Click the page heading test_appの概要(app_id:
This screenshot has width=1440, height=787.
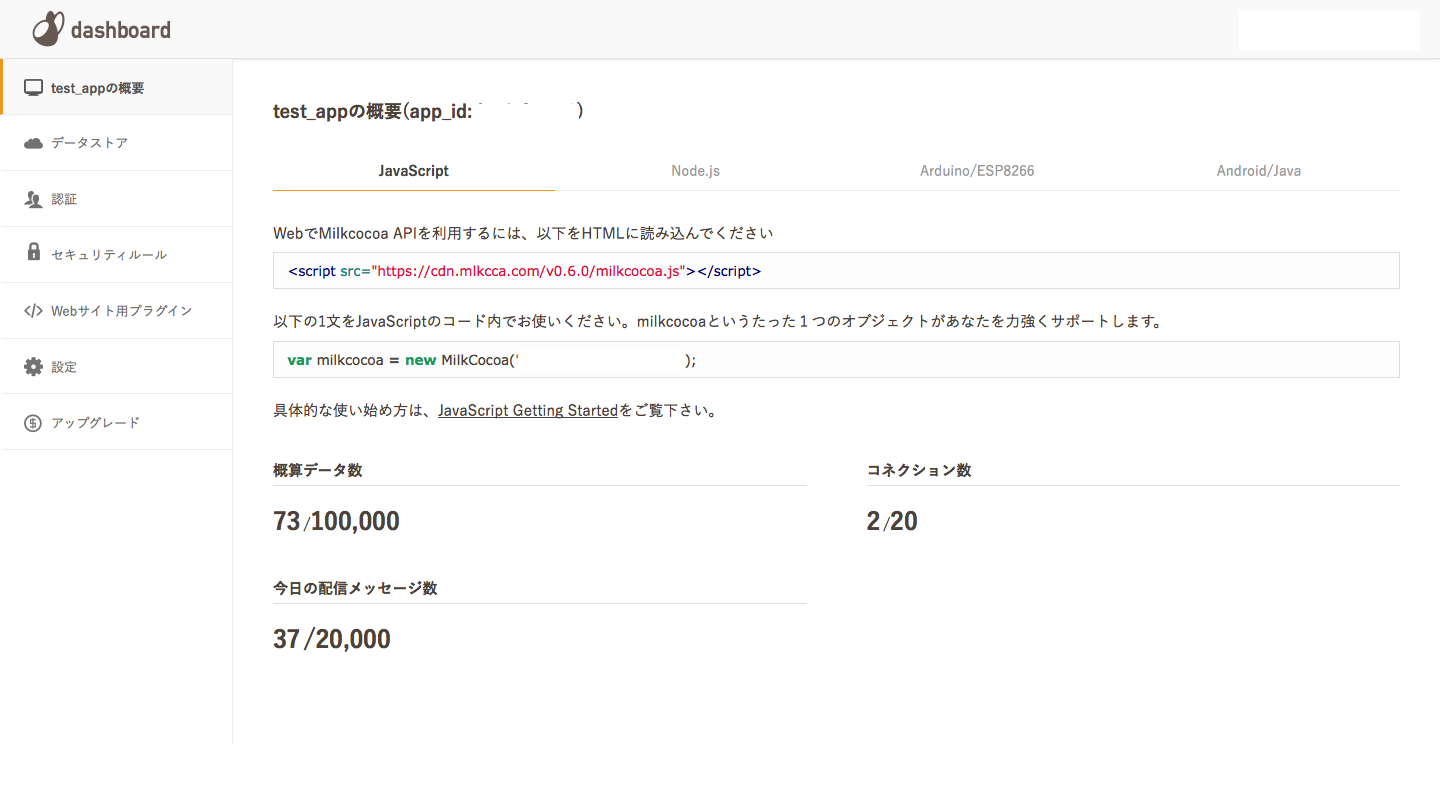372,112
